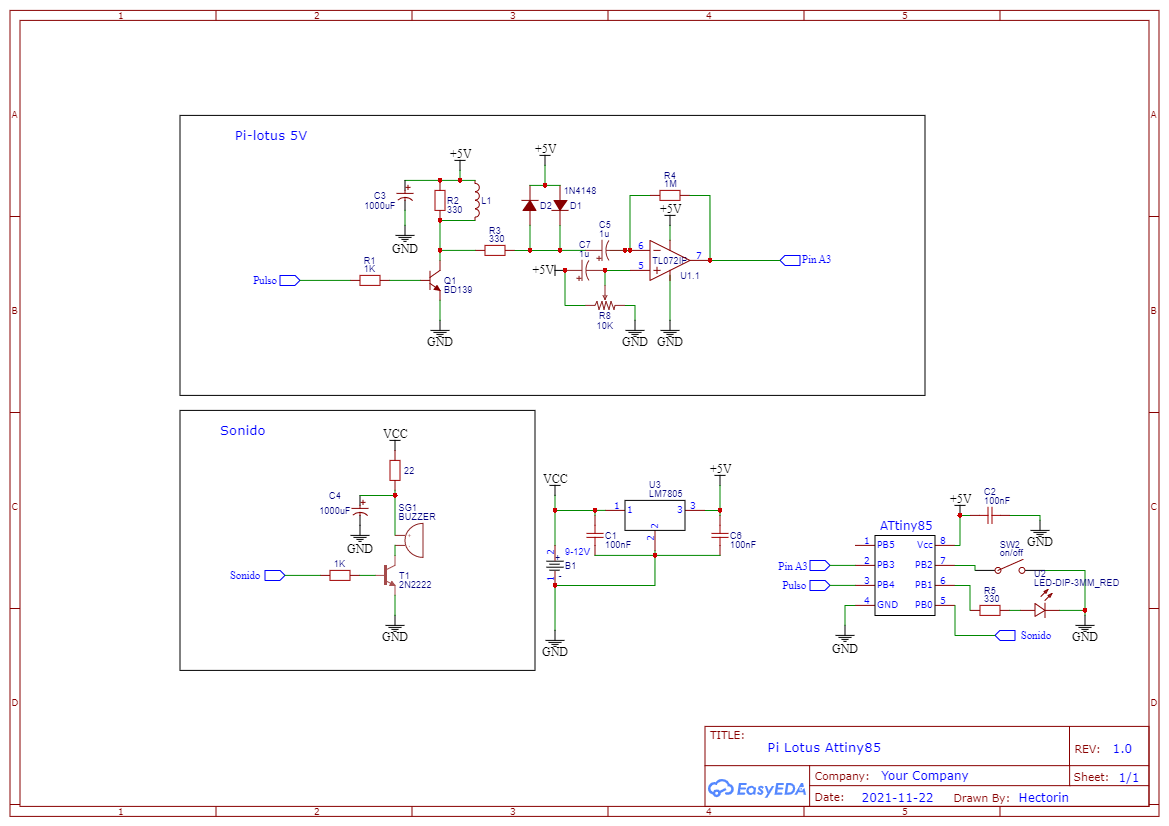Screen dimensions: 1169x826
Task: Select the 'Hectorin' drawn-by name
Action: click(x=1043, y=797)
